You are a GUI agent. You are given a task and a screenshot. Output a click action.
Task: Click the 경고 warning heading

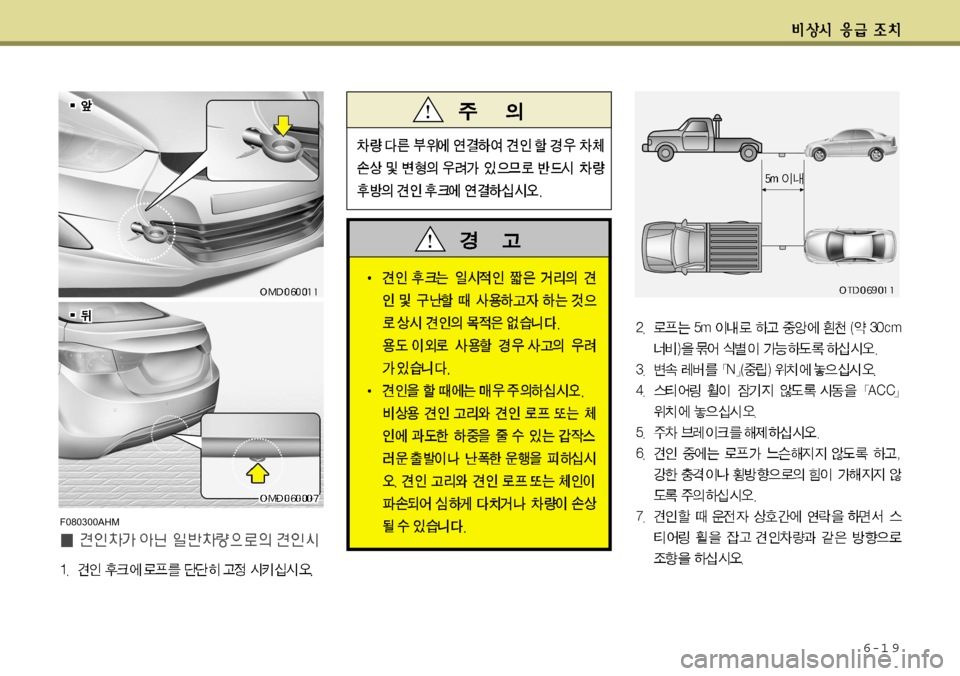[490, 240]
